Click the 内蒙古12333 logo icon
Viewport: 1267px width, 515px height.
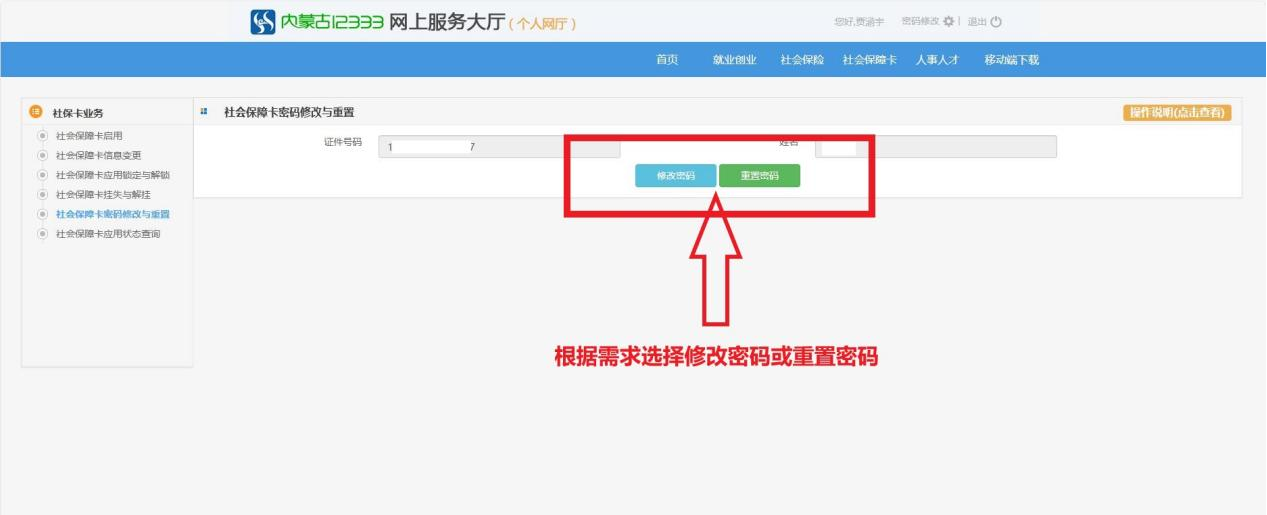click(x=262, y=21)
